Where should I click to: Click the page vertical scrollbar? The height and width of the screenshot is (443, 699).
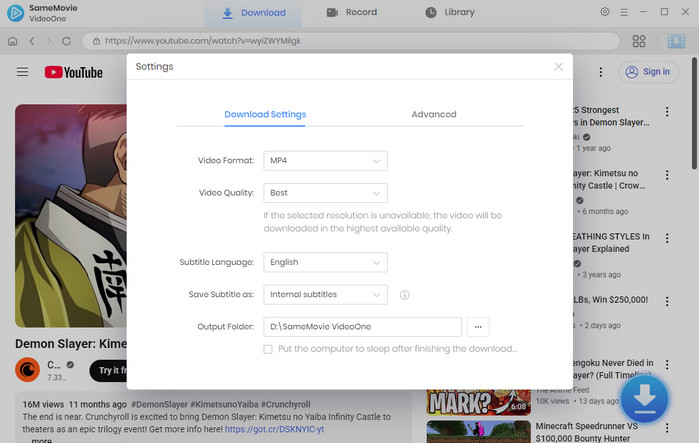(x=694, y=114)
